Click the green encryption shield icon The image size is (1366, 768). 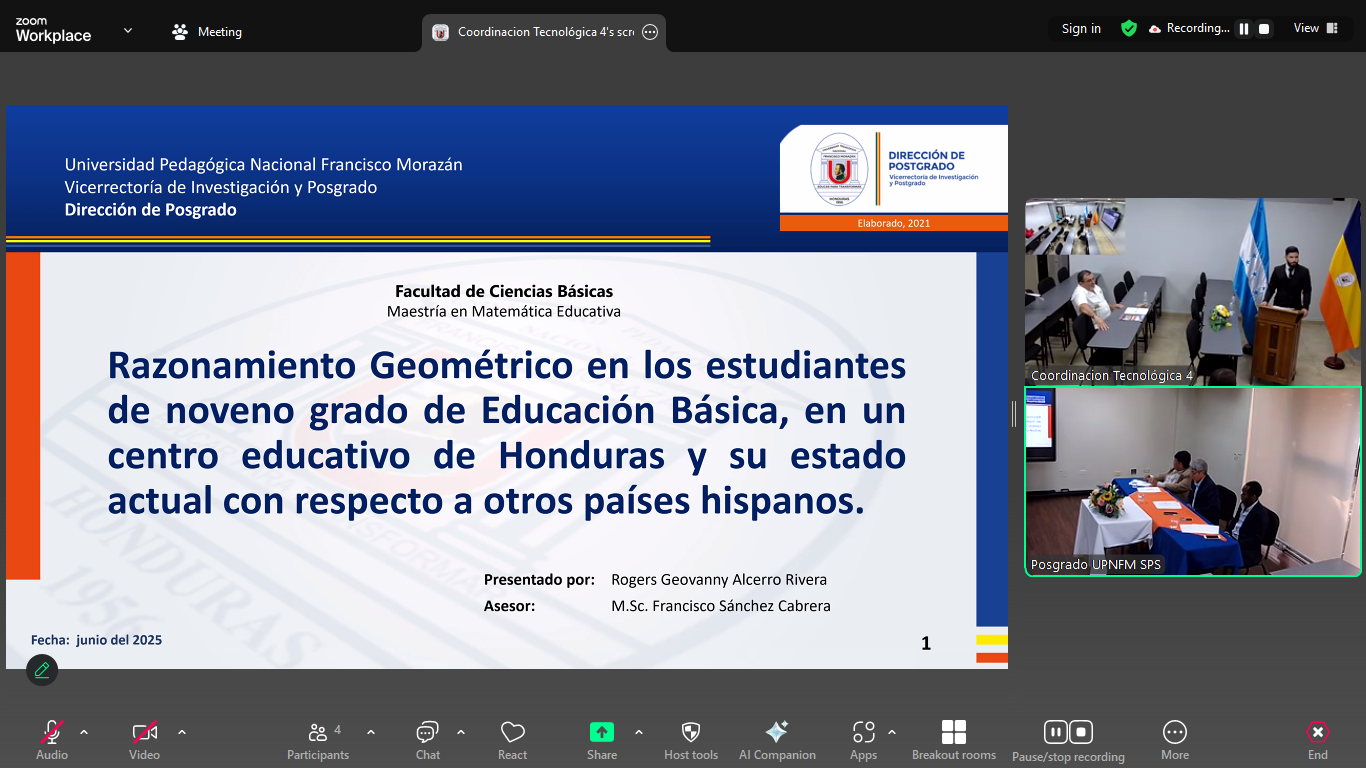coord(1129,29)
